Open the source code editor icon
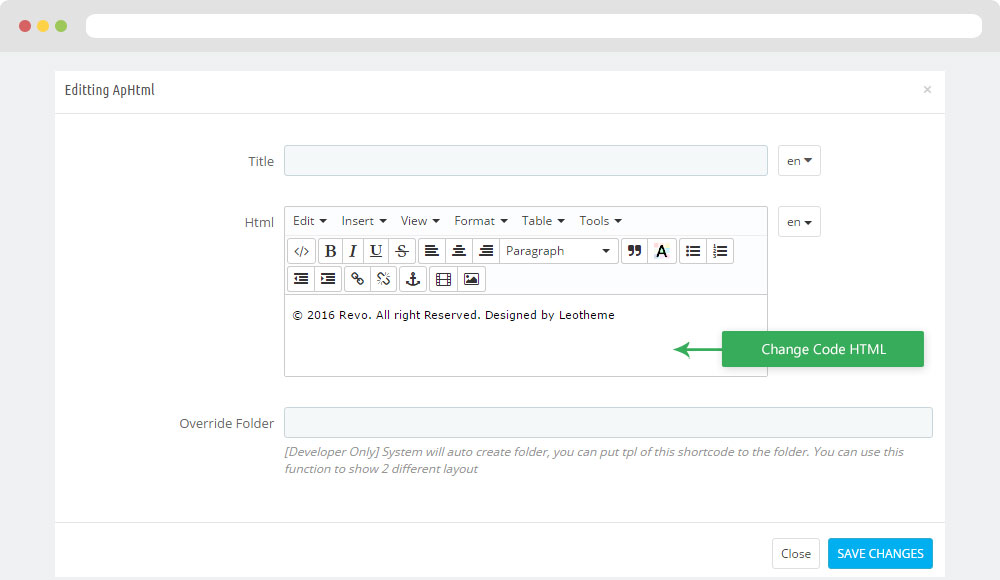1000x580 pixels. [x=302, y=251]
